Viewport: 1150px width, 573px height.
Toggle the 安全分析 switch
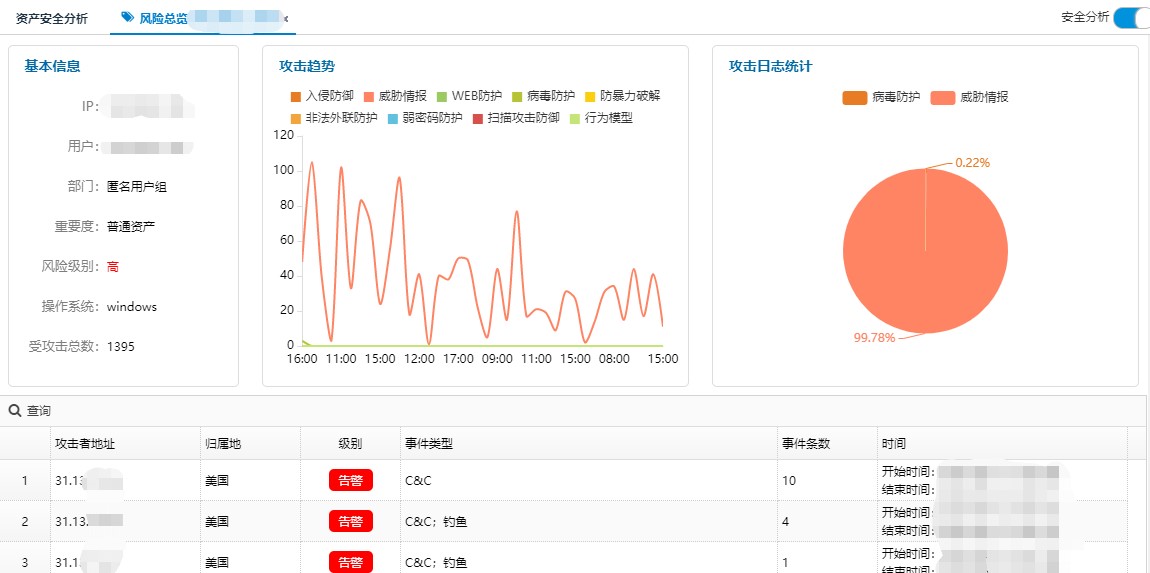pyautogui.click(x=1132, y=18)
